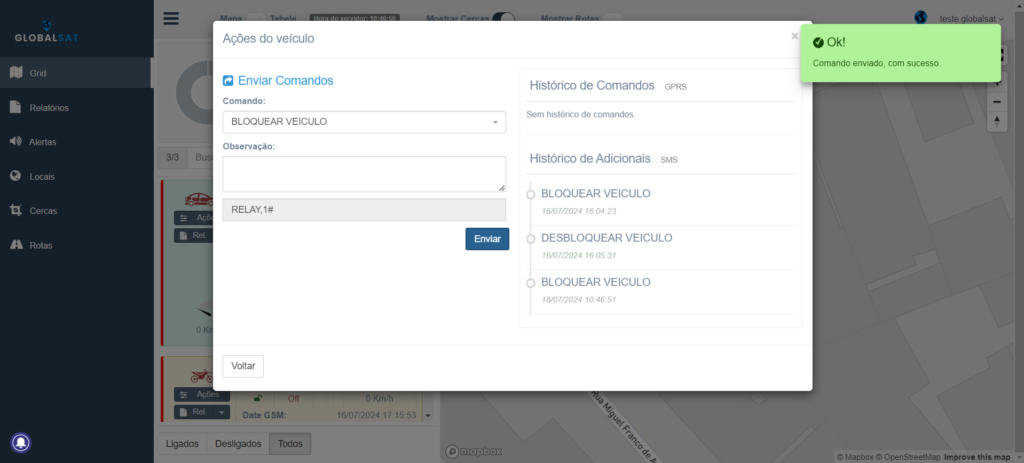Image resolution: width=1024 pixels, height=463 pixels.
Task: Open the Rotas menu item
Action: click(x=76, y=246)
